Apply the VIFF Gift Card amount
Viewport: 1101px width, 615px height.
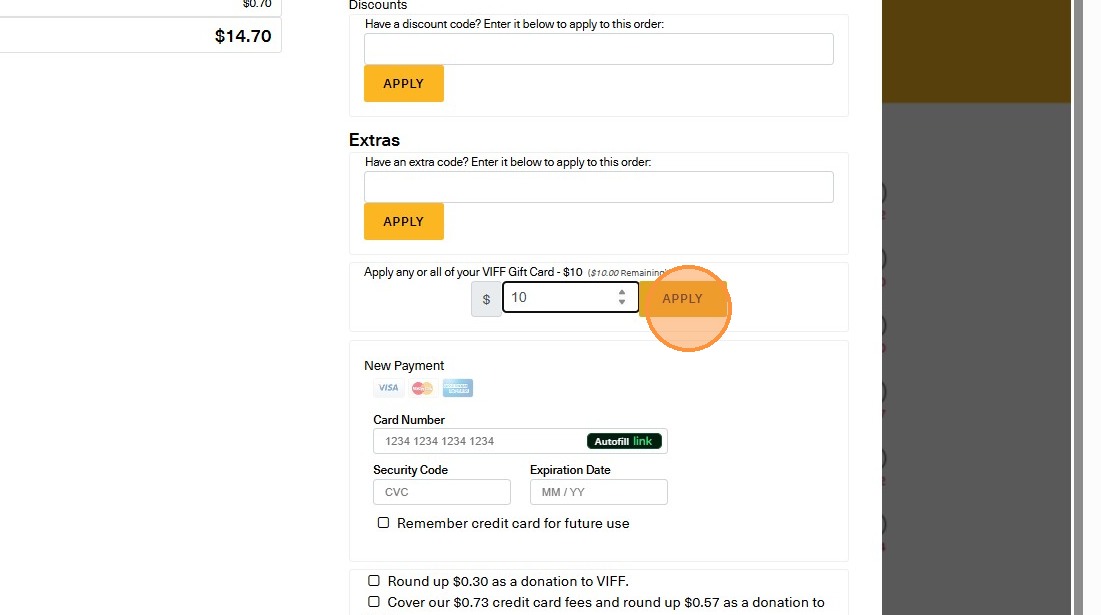[x=683, y=299]
